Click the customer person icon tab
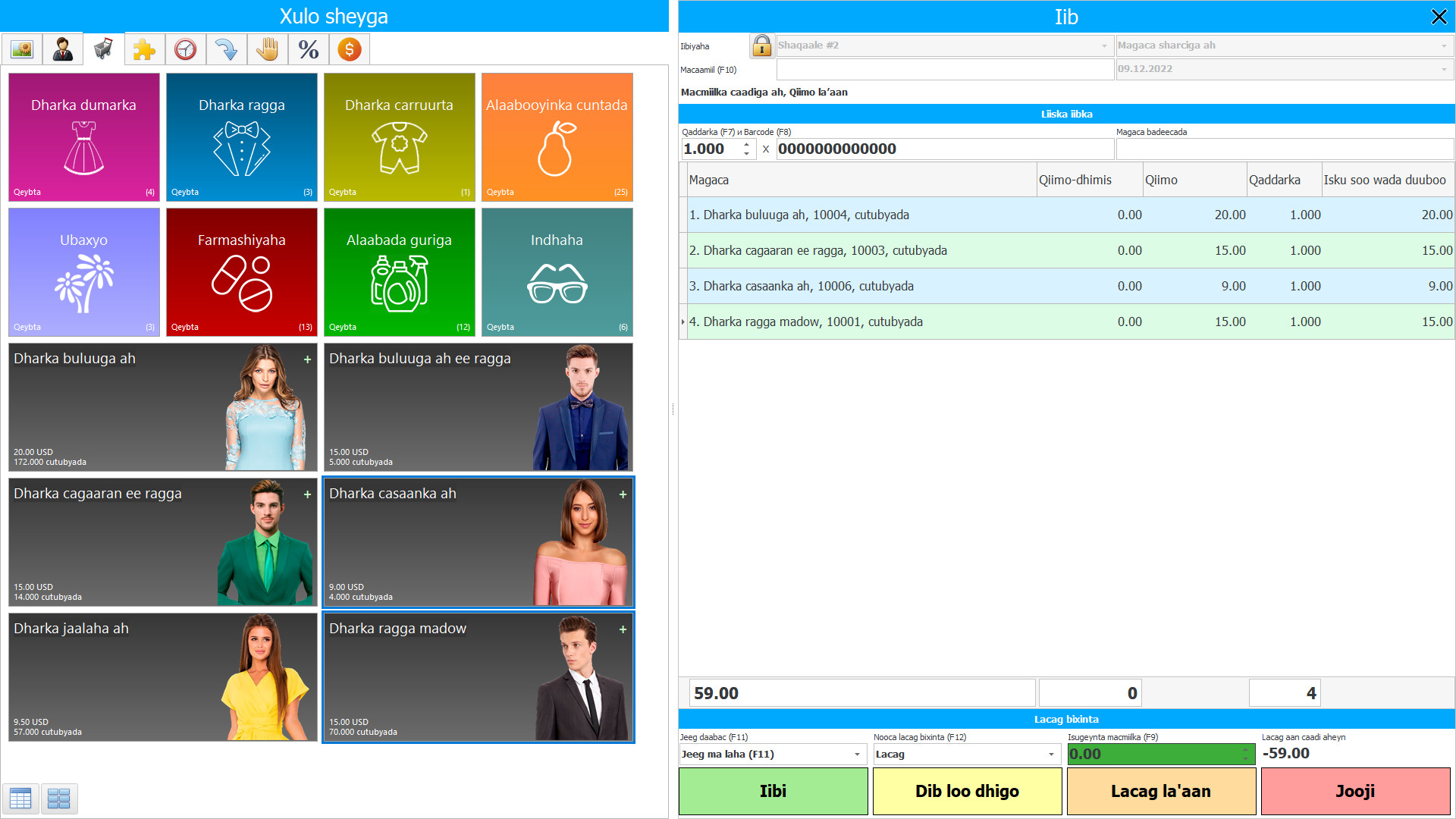The image size is (1456, 819). [63, 50]
